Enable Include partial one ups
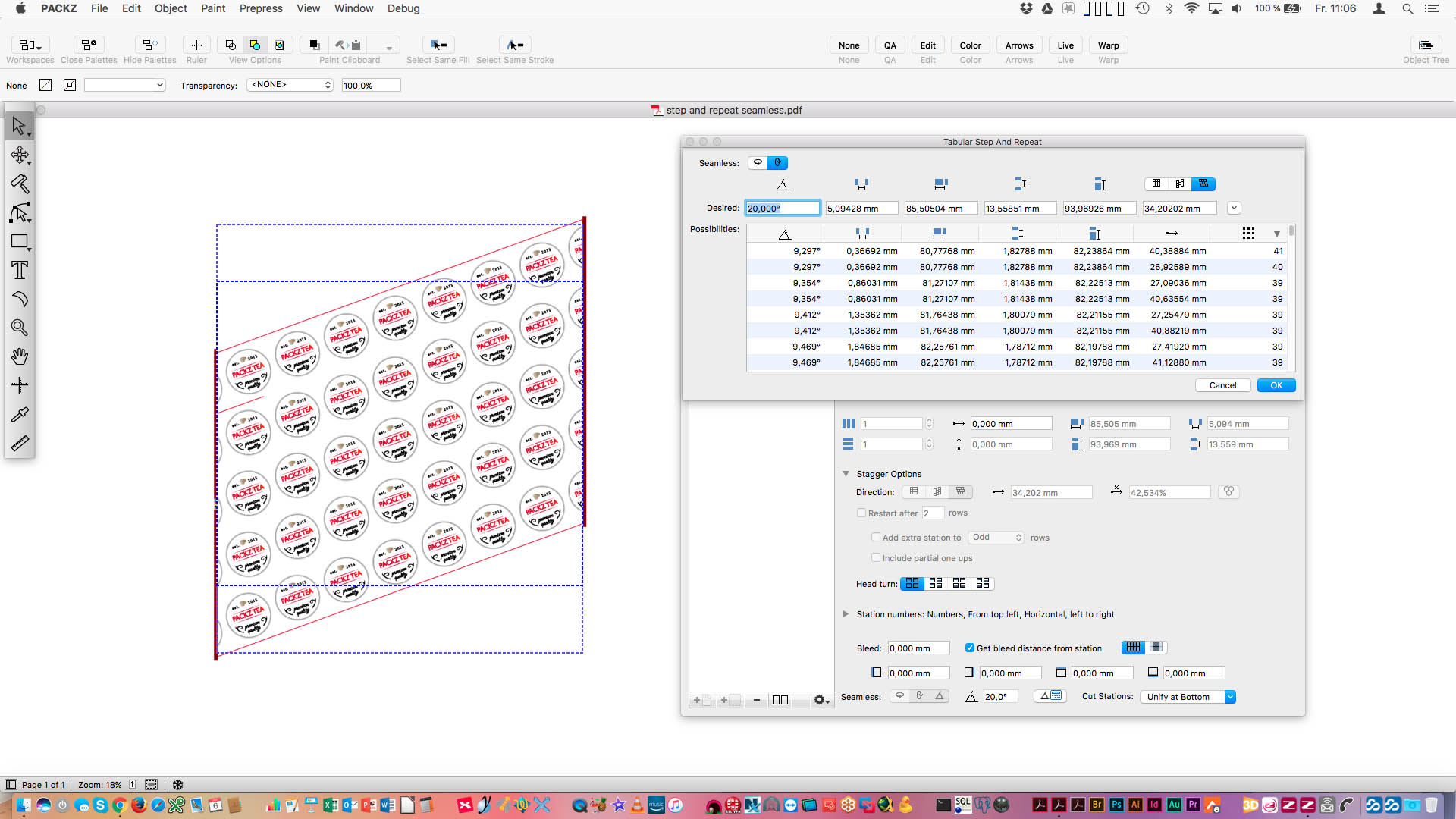Screen dimensions: 1456x819 876,558
